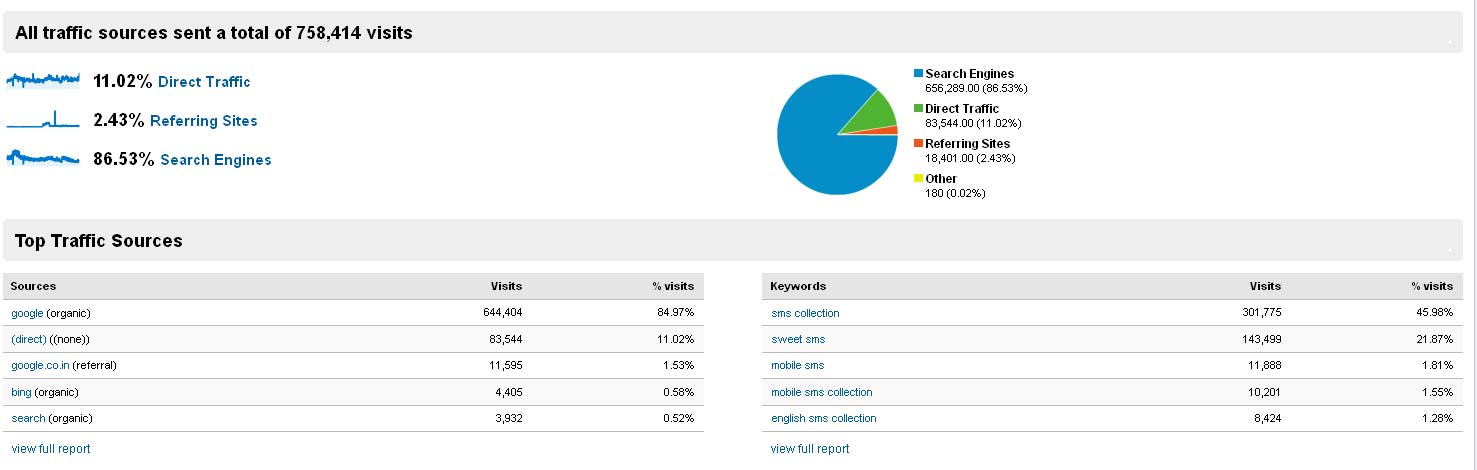This screenshot has width=1477, height=470.
Task: Click the green Direct Traffic pie slice
Action: [873, 114]
